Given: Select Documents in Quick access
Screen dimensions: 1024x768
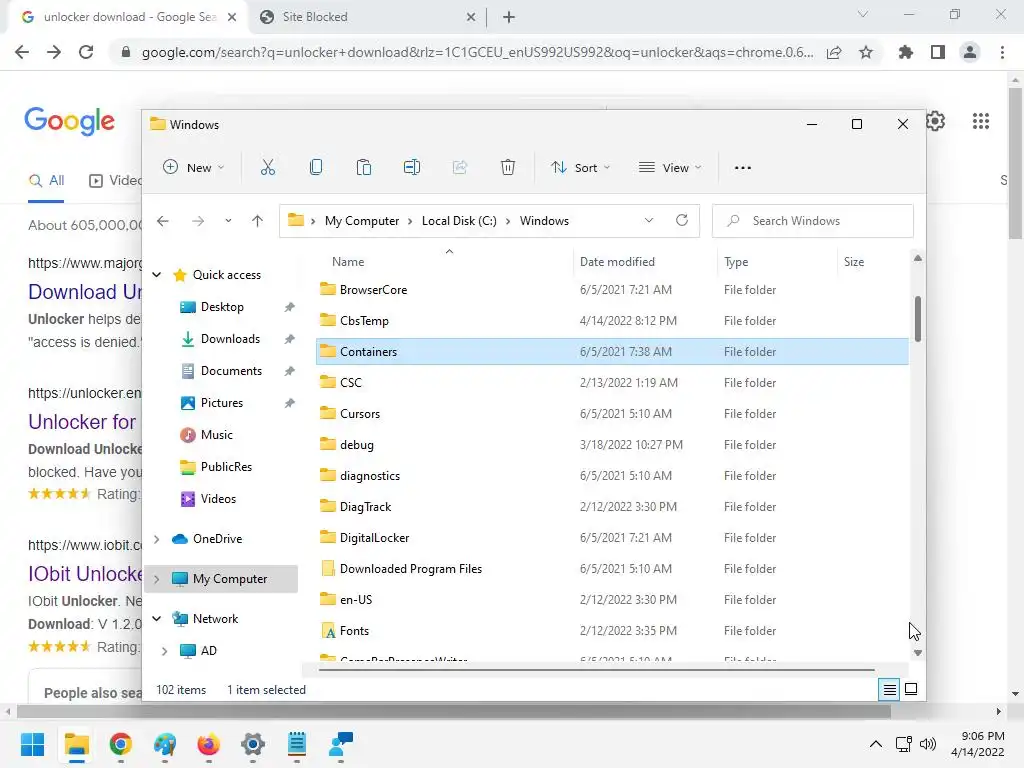Looking at the screenshot, I should tap(231, 371).
